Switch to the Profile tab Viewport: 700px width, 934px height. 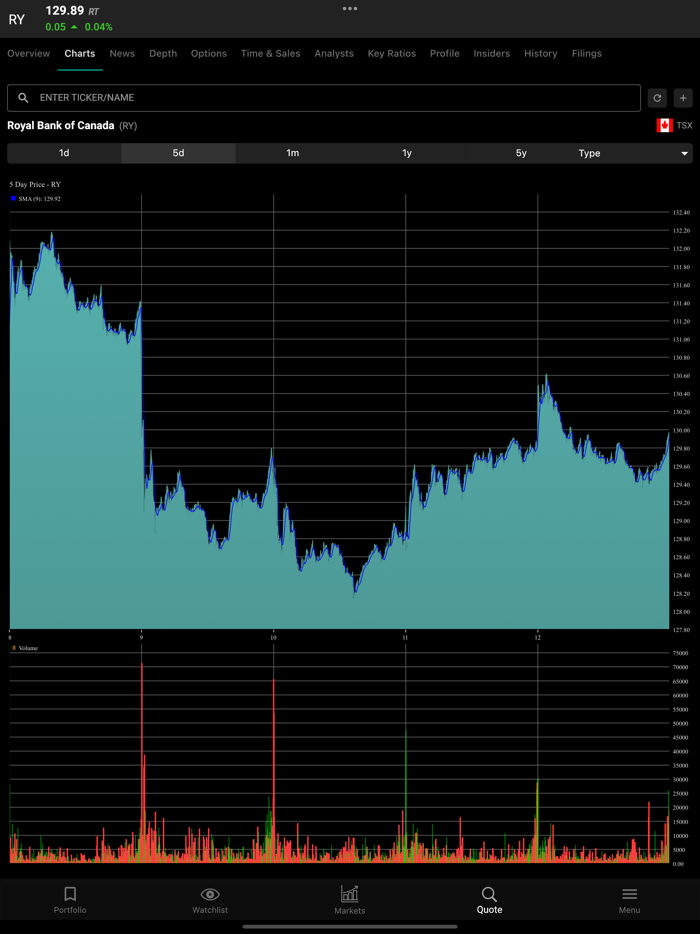pos(444,54)
